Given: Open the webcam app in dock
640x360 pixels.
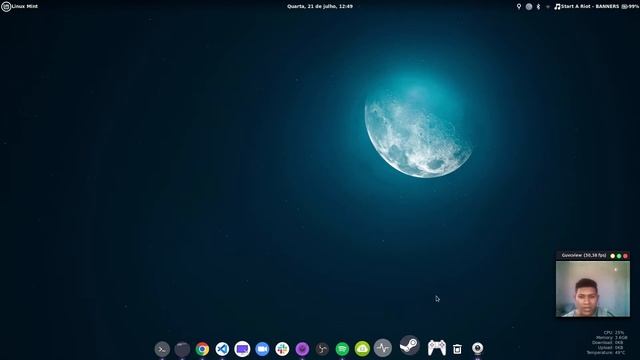Looking at the screenshot, I should [478, 349].
